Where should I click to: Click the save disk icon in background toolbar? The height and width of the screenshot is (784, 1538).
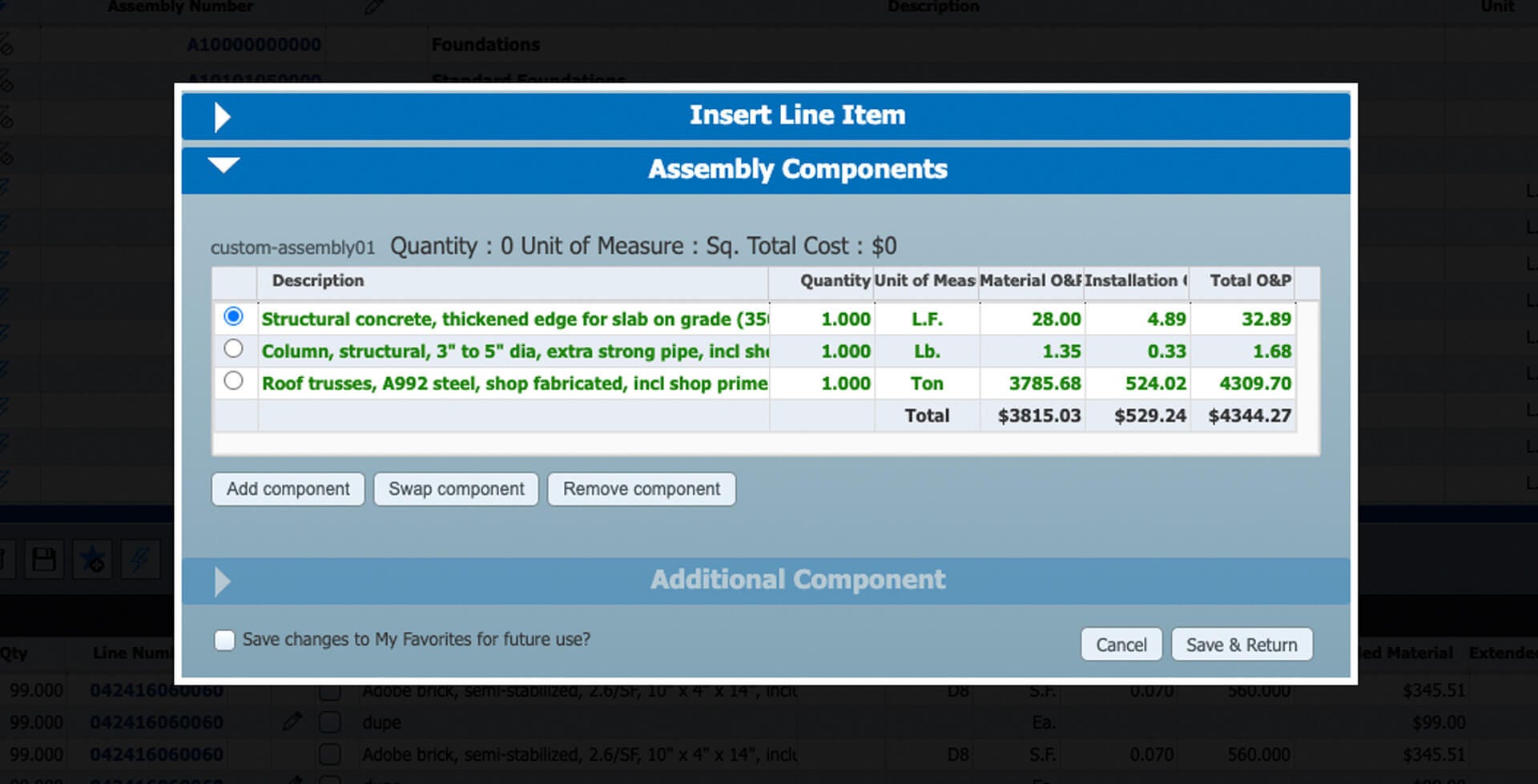pos(44,559)
